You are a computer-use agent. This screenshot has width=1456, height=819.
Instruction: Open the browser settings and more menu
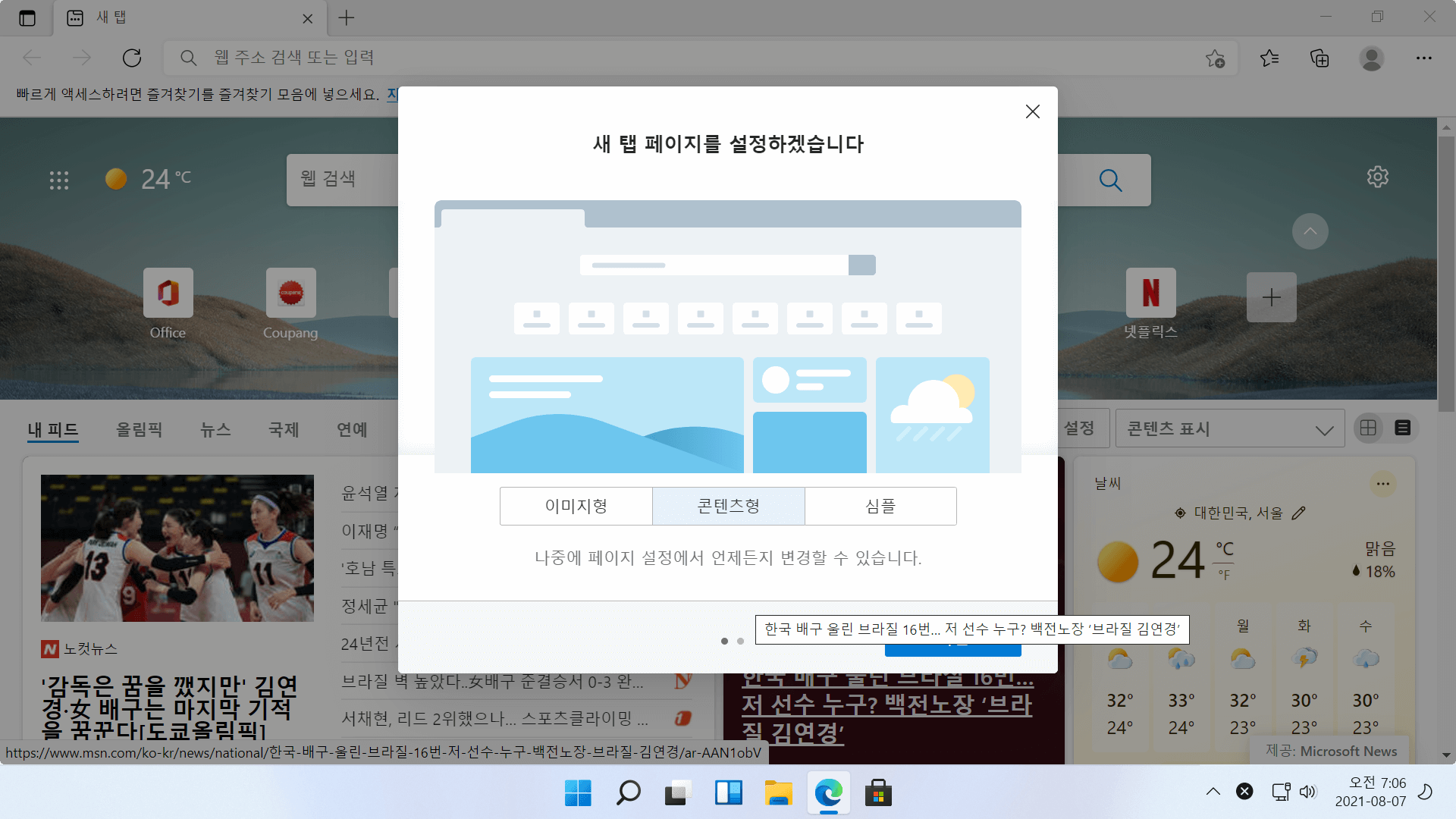1423,58
